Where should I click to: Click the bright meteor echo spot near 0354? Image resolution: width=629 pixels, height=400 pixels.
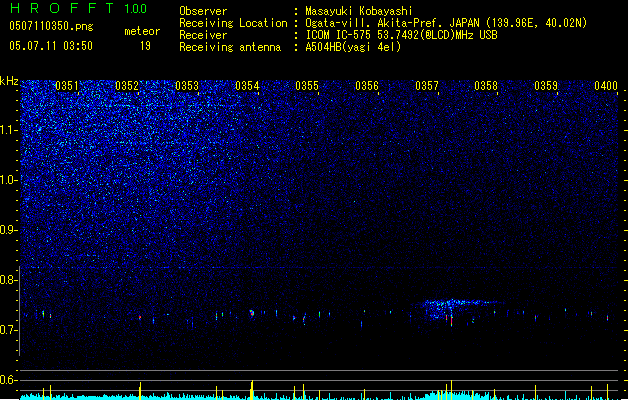(252, 313)
